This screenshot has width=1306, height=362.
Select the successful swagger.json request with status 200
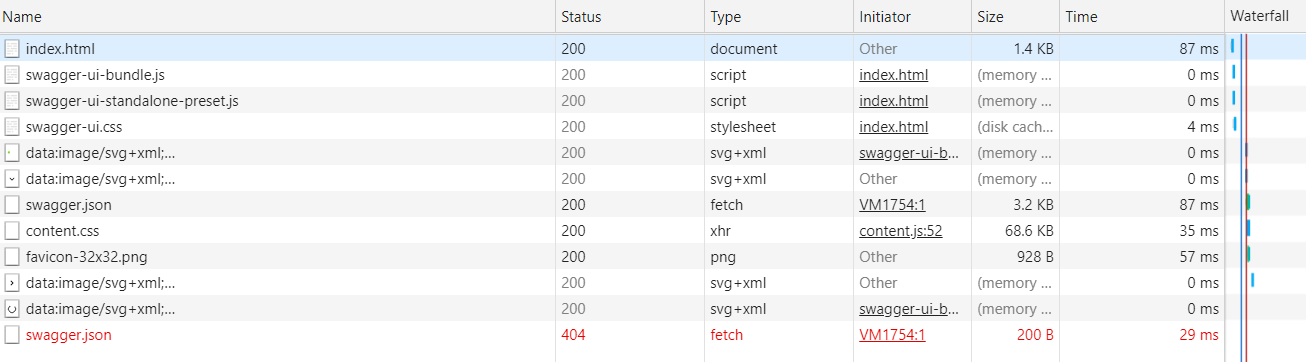coord(68,204)
